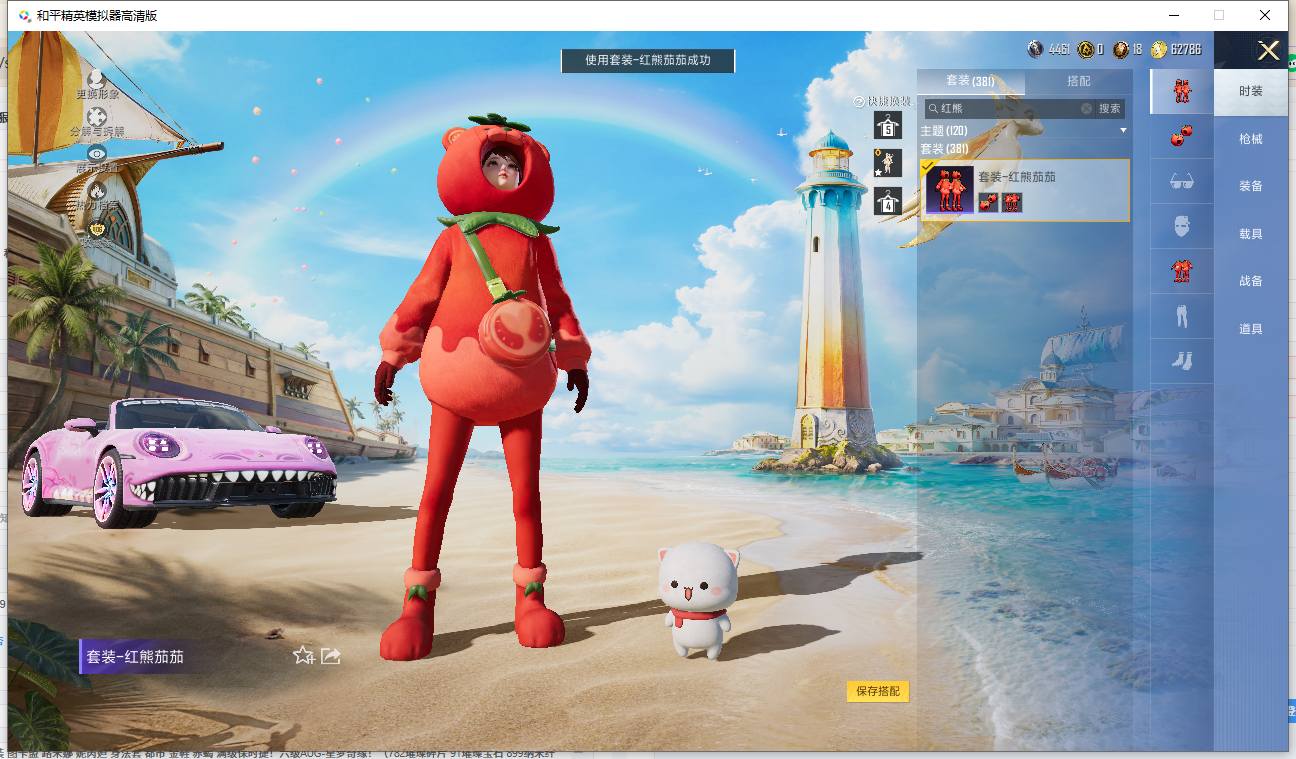This screenshot has width=1296, height=759.
Task: Switch to the 搭配 tab
Action: tap(1079, 81)
